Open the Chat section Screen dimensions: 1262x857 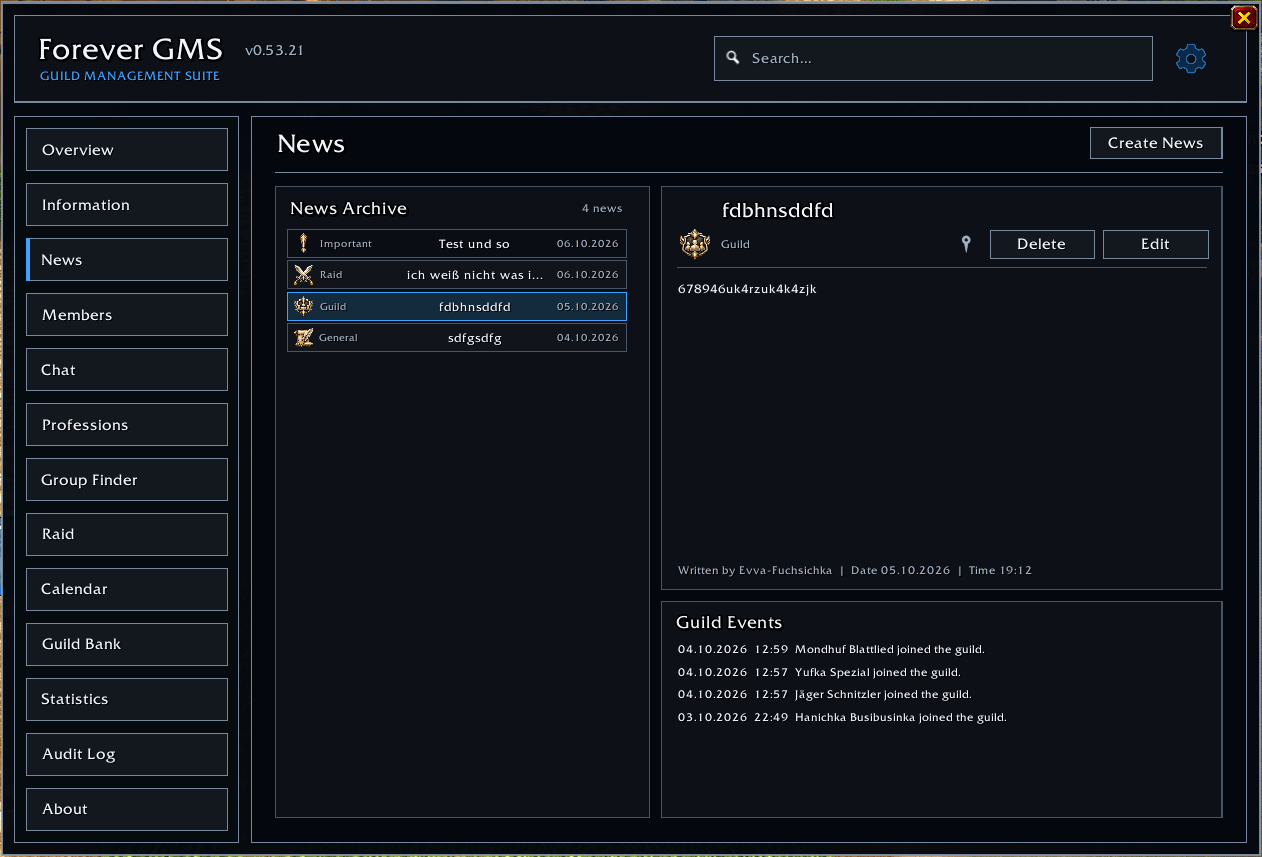click(127, 370)
